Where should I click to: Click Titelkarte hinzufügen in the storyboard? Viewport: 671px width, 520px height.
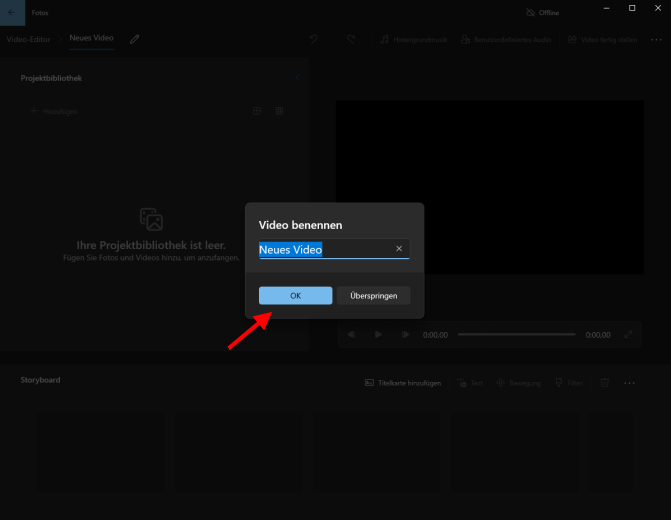tap(402, 383)
